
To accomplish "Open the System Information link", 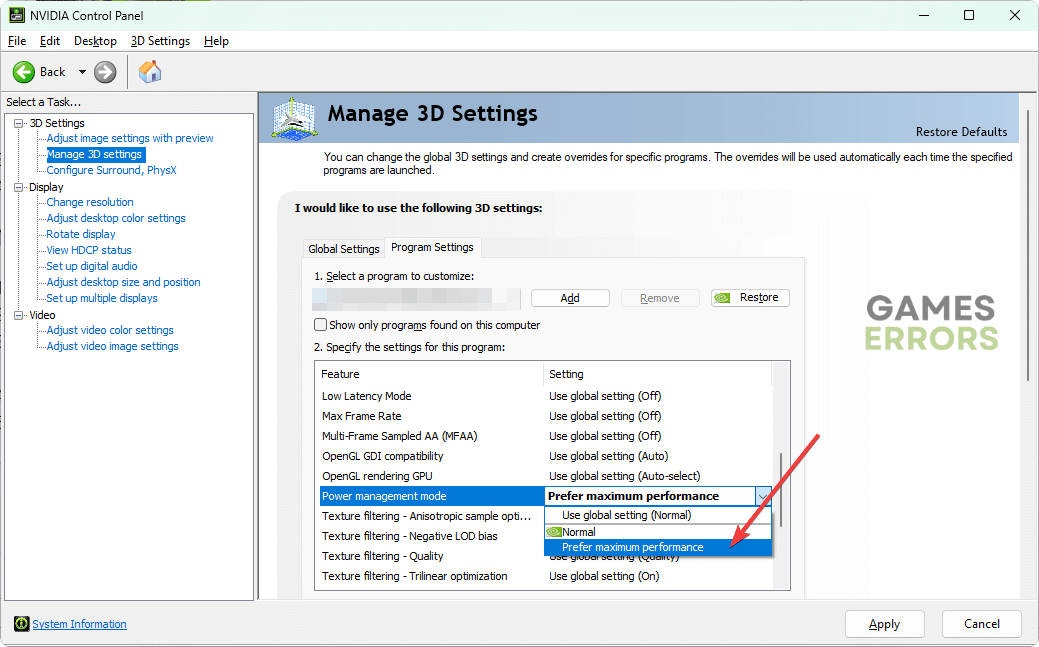I will (79, 624).
